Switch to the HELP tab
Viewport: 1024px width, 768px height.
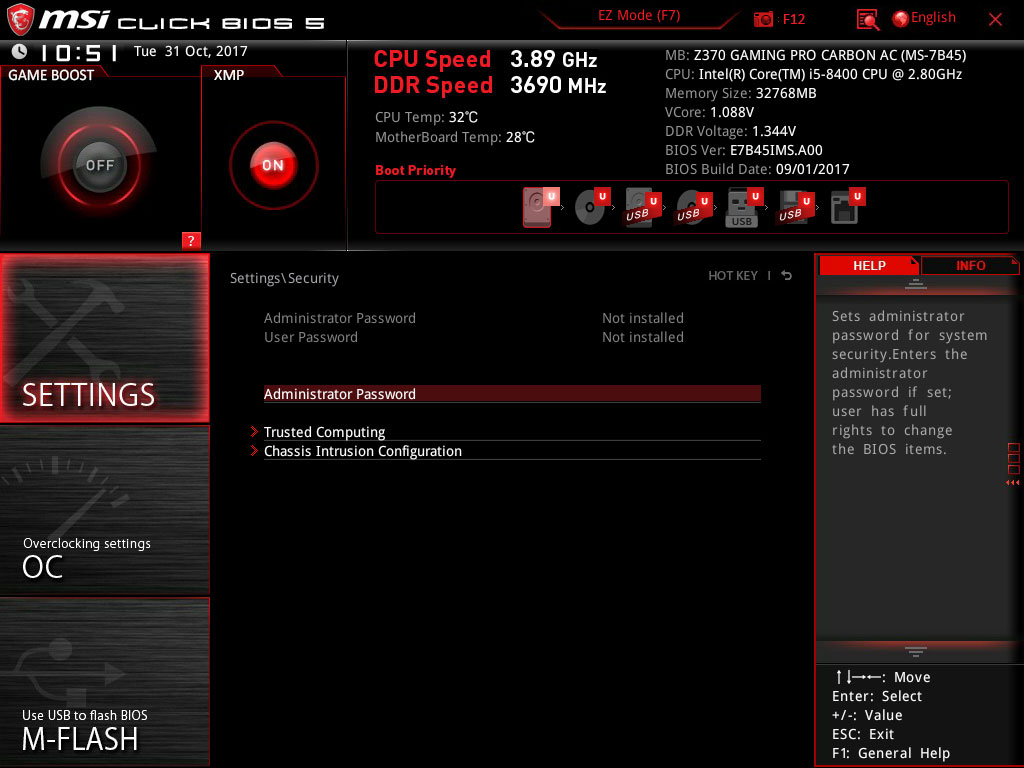point(869,266)
